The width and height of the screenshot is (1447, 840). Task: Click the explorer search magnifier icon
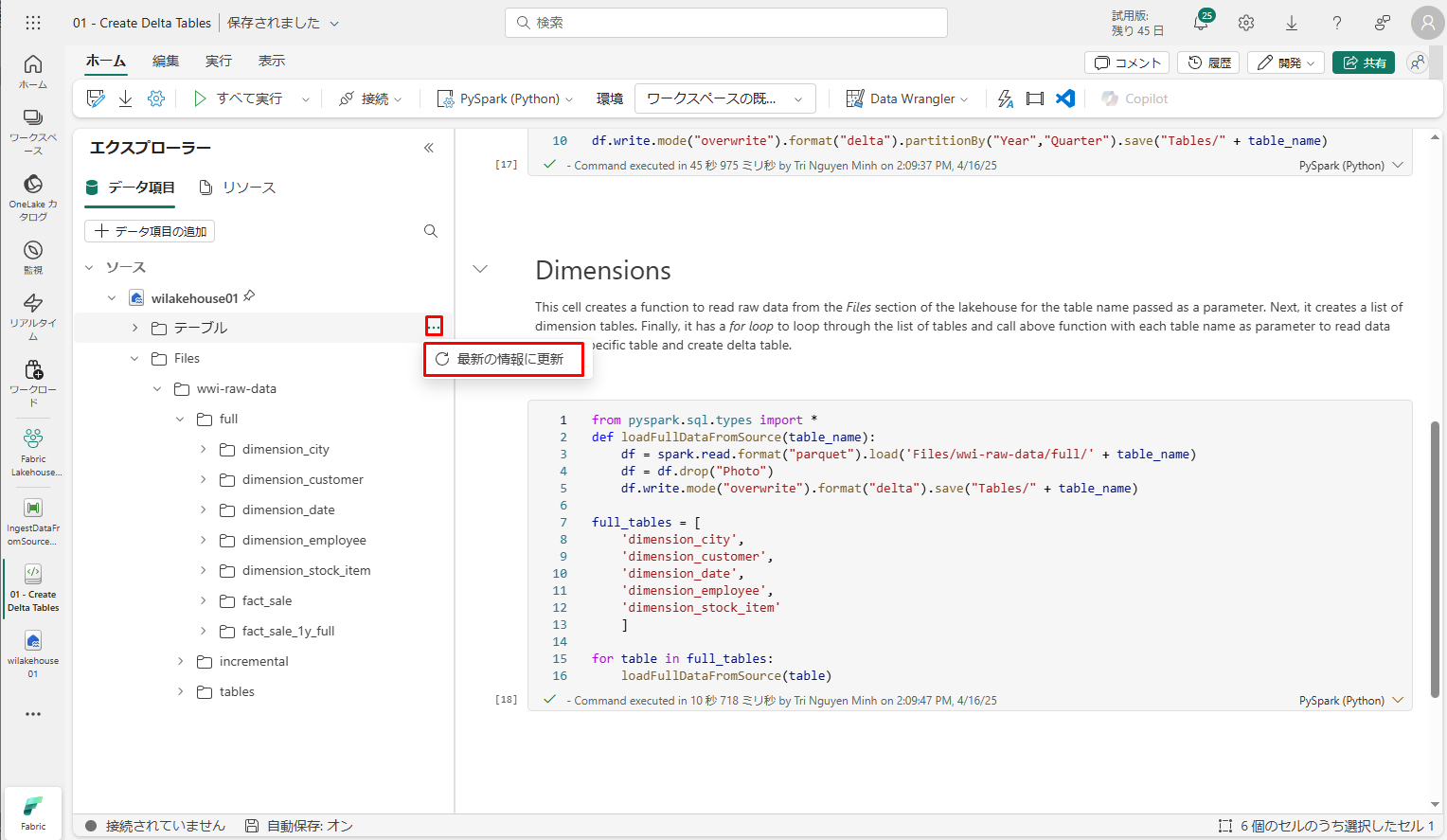pos(431,231)
